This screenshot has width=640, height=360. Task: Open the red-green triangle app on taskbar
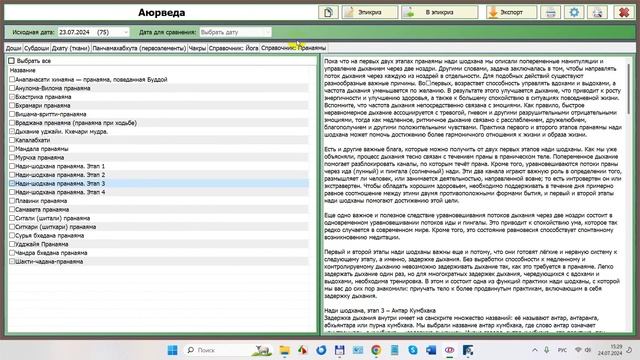[x=302, y=350]
